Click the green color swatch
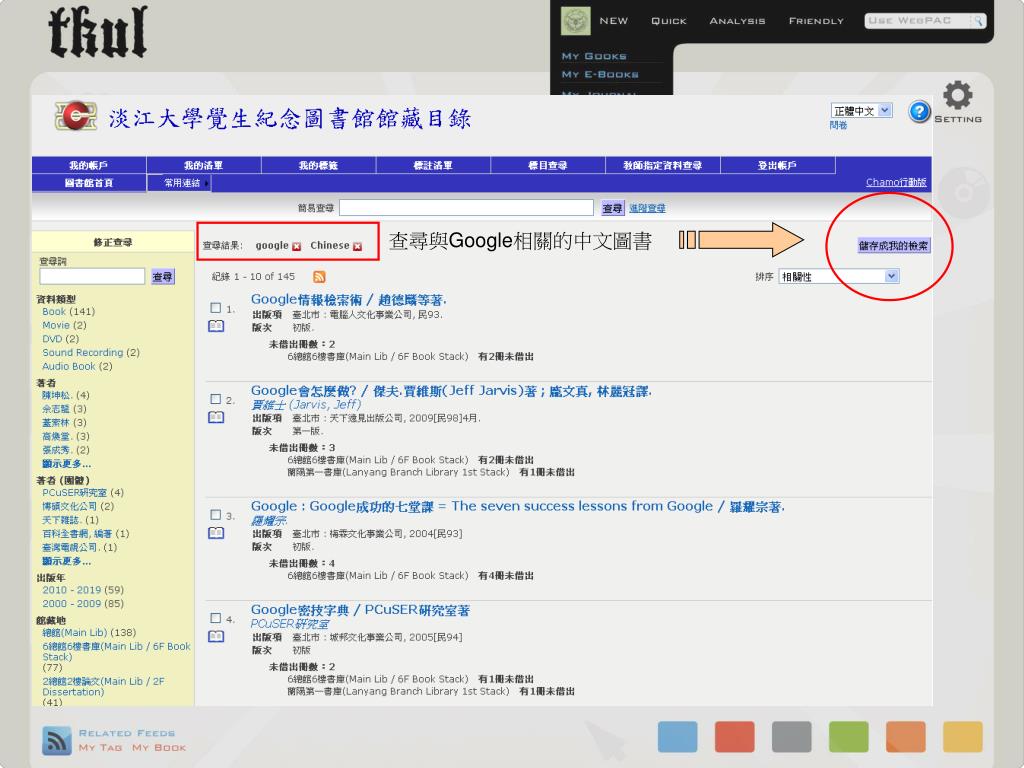1024x768 pixels. [x=848, y=737]
